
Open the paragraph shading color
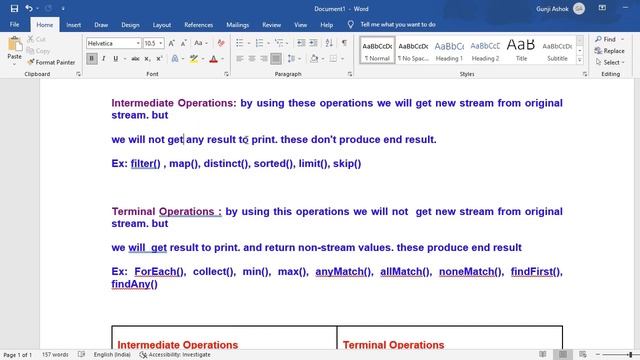(x=314, y=59)
